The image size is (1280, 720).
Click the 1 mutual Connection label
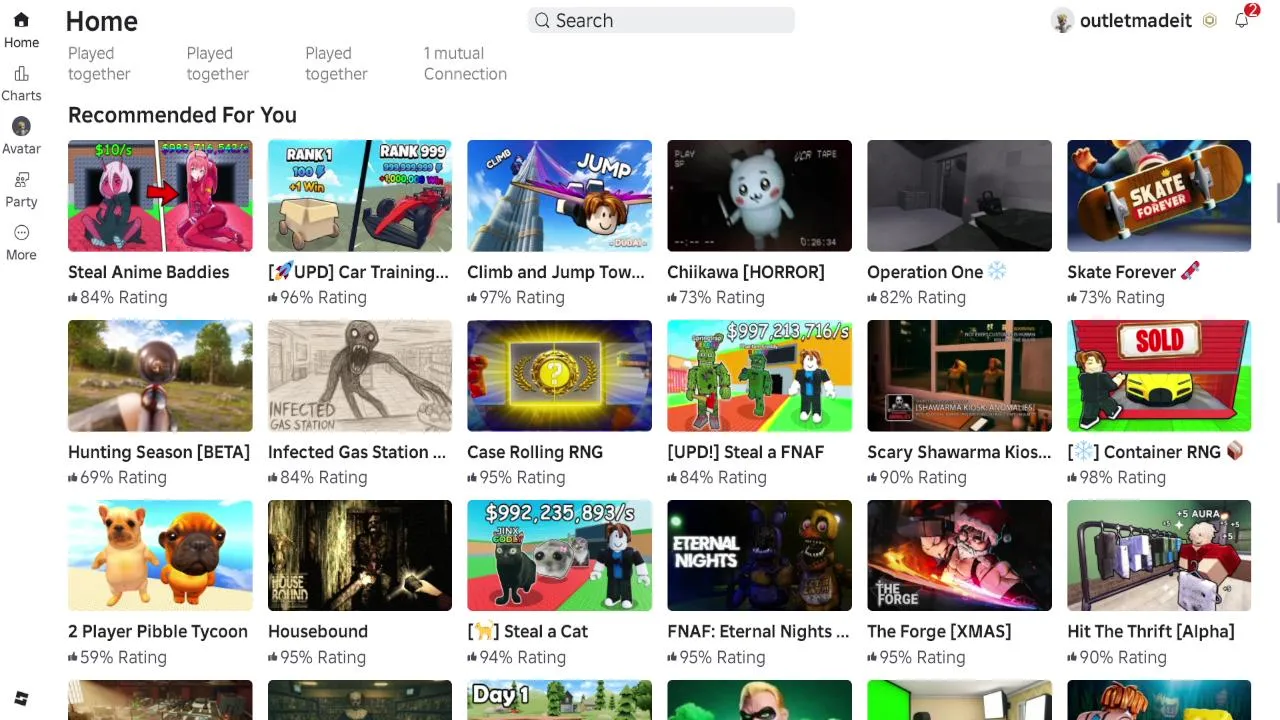tap(465, 64)
